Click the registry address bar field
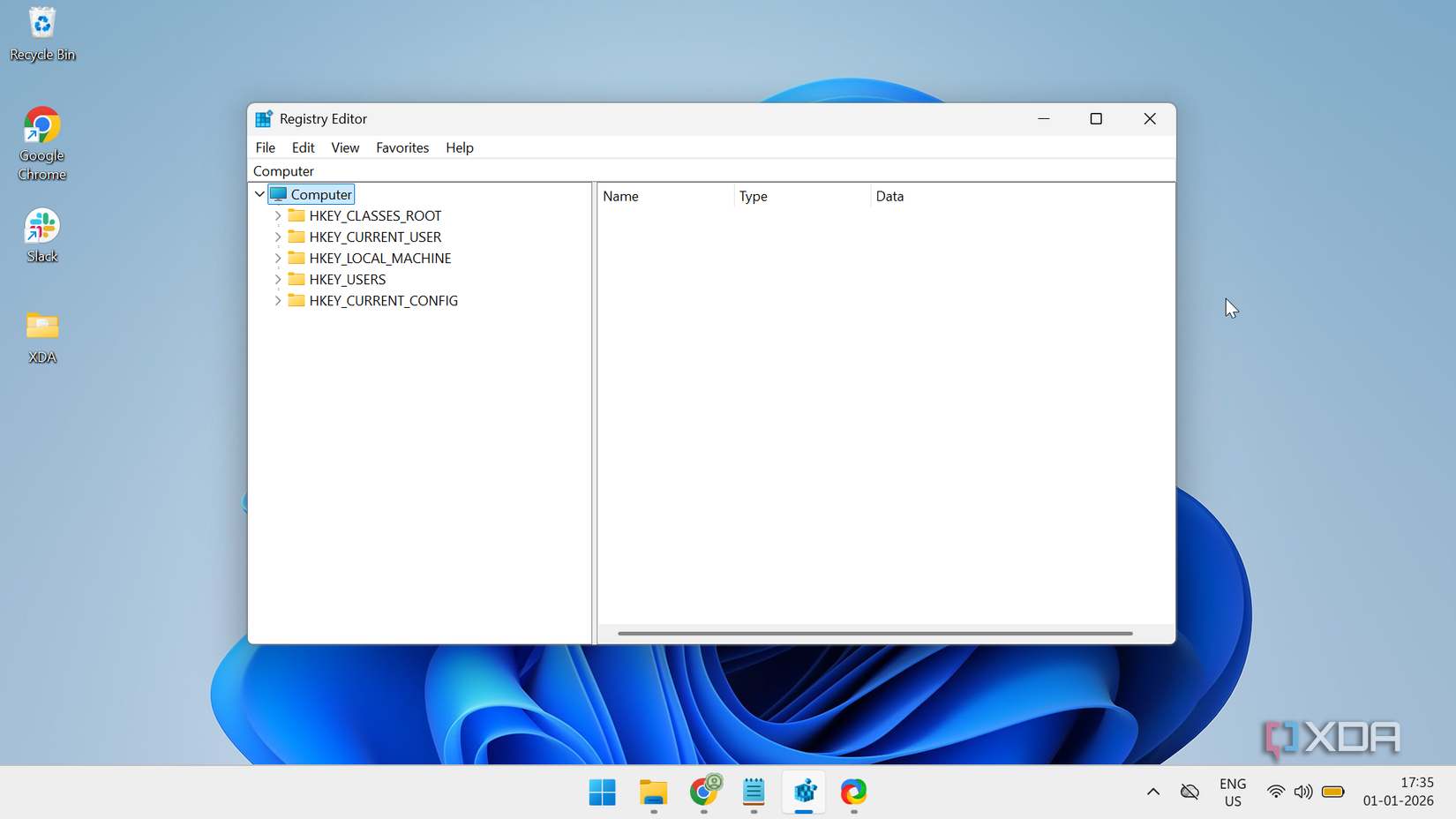The image size is (1456, 819). pyautogui.click(x=711, y=171)
